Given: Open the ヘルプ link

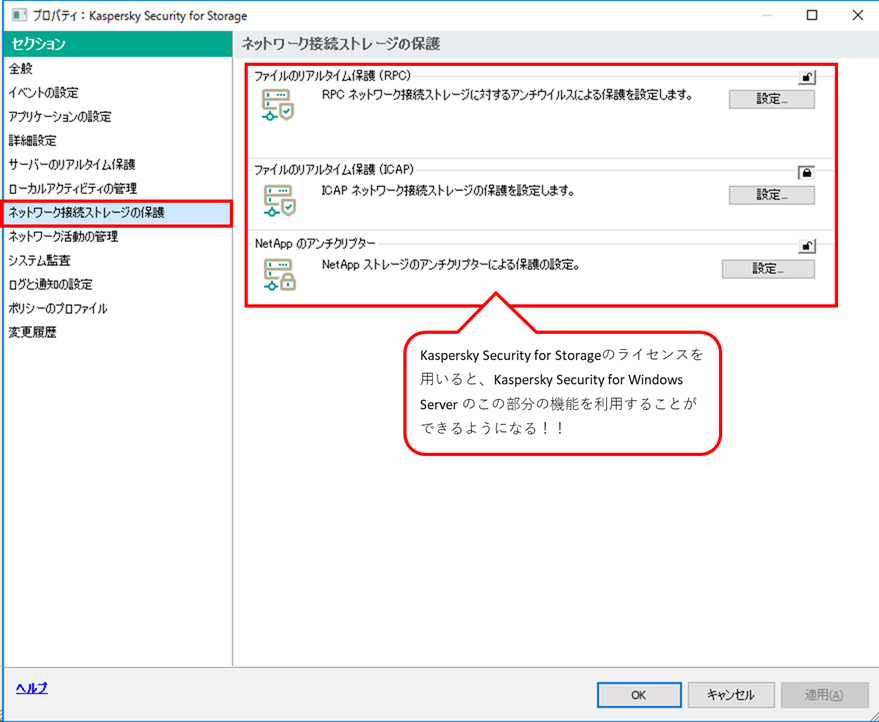Looking at the screenshot, I should [31, 688].
